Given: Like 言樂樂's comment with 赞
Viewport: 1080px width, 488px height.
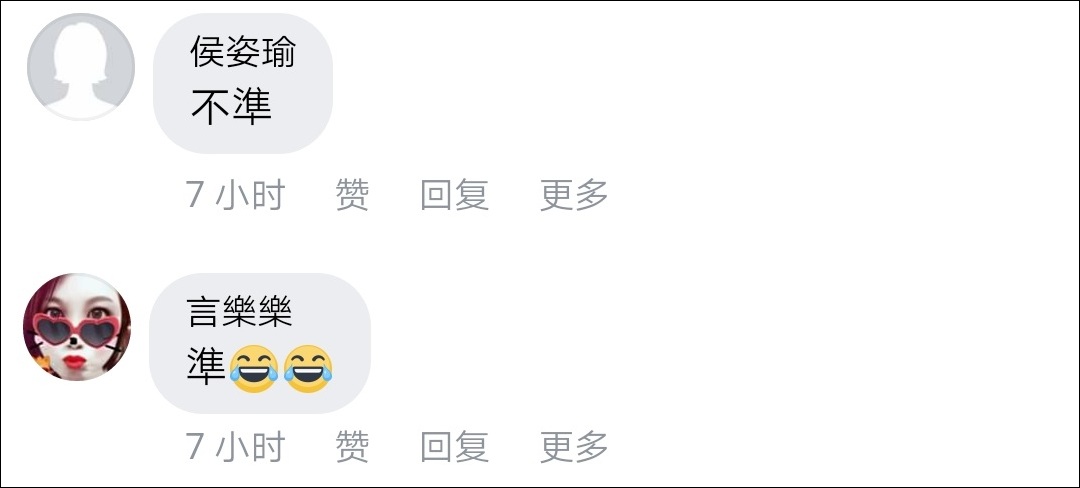Looking at the screenshot, I should coord(352,447).
